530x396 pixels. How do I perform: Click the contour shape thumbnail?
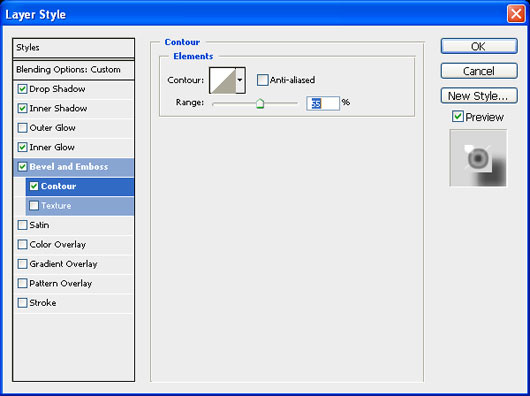tap(222, 80)
